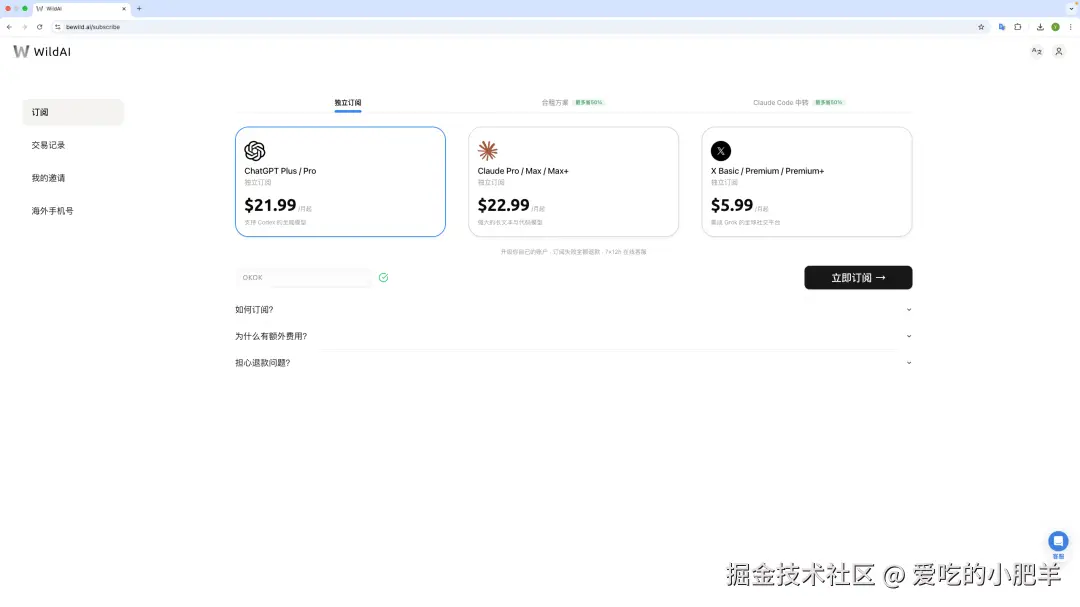Open 交易记录 in the sidebar
This screenshot has height=607, width=1080.
pos(47,144)
